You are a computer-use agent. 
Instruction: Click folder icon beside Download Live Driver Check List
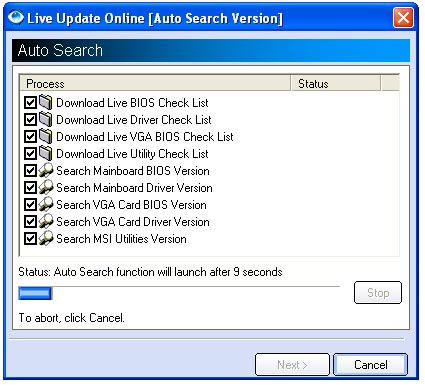coord(46,119)
